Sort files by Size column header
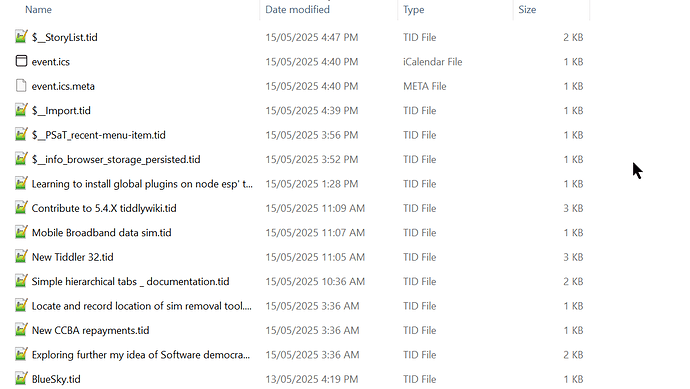 coord(527,10)
